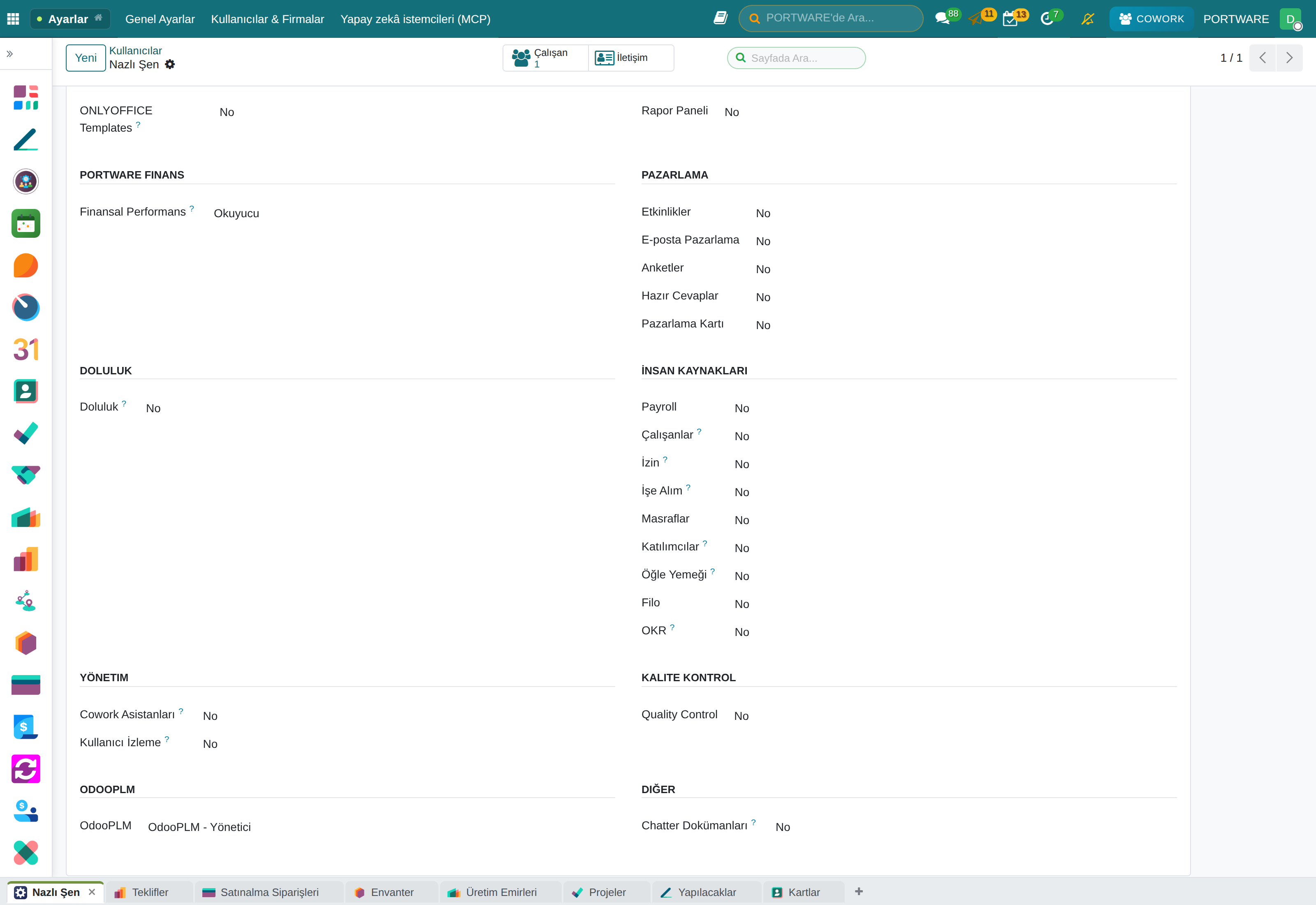This screenshot has width=1316, height=905.
Task: Open the Calendar 31 app in sidebar
Action: point(25,349)
